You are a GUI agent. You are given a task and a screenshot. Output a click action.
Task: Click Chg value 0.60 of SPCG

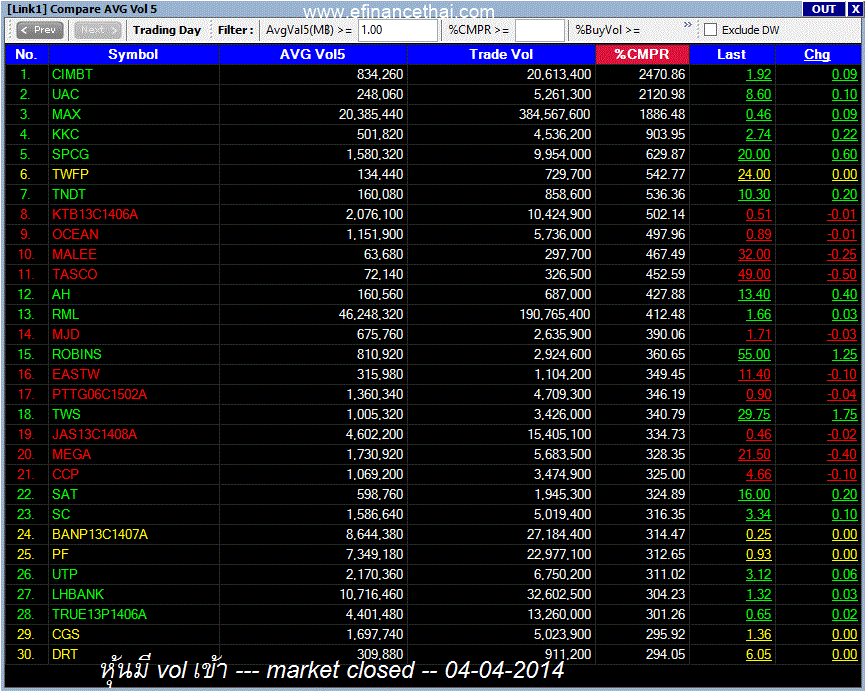[845, 155]
